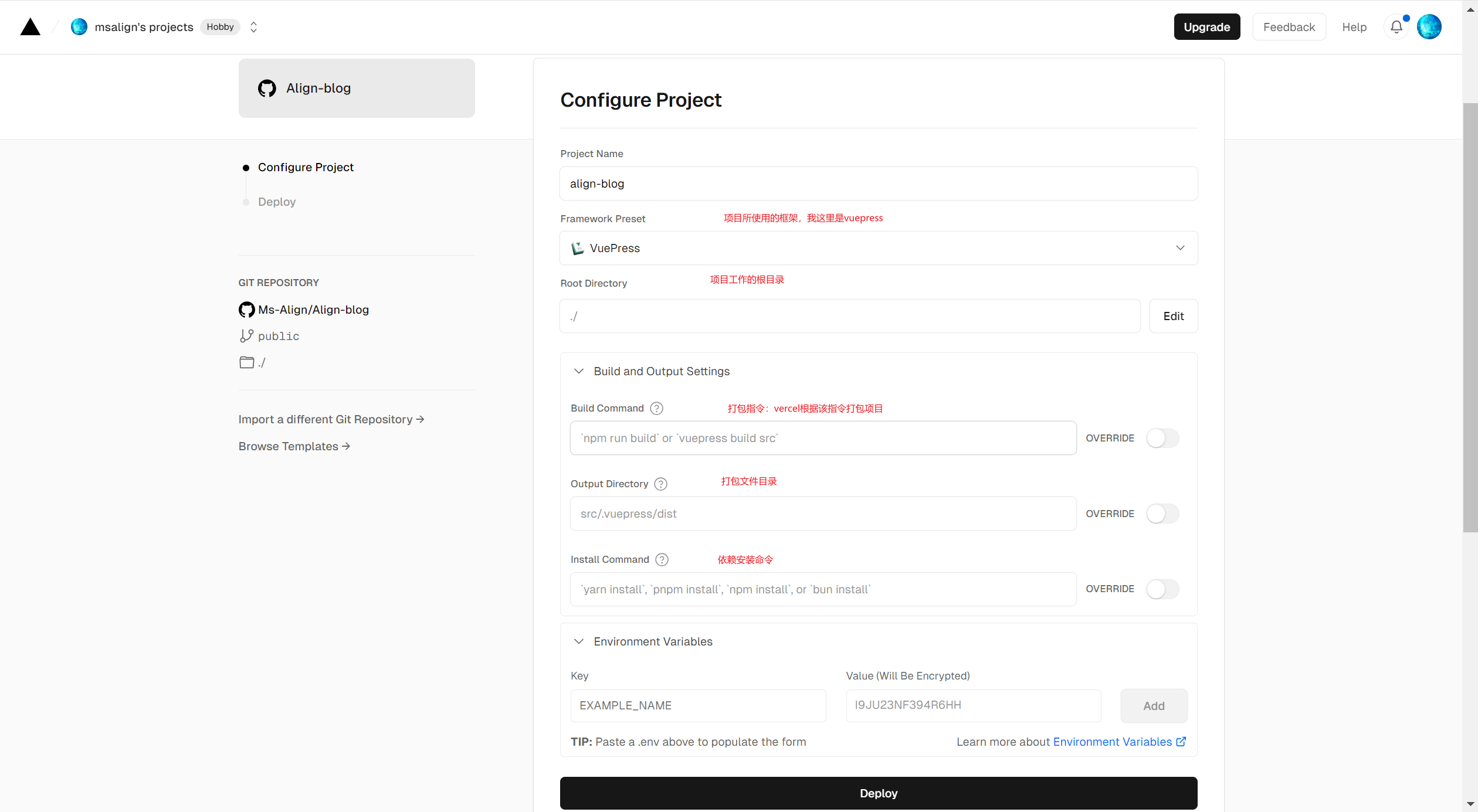Open the team switcher up-down arrows

(253, 27)
